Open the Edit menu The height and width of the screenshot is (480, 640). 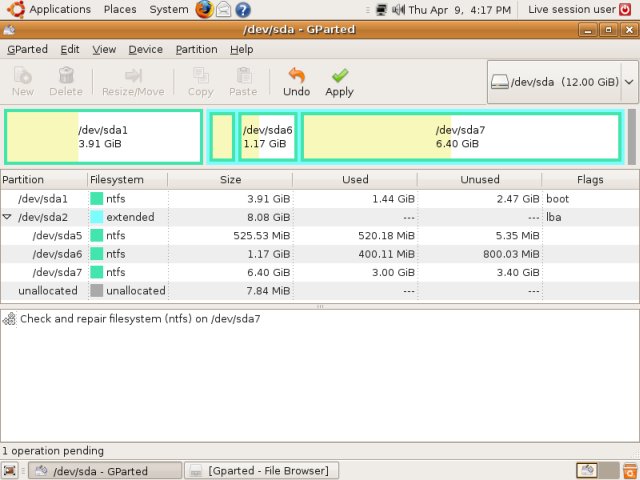[70, 49]
